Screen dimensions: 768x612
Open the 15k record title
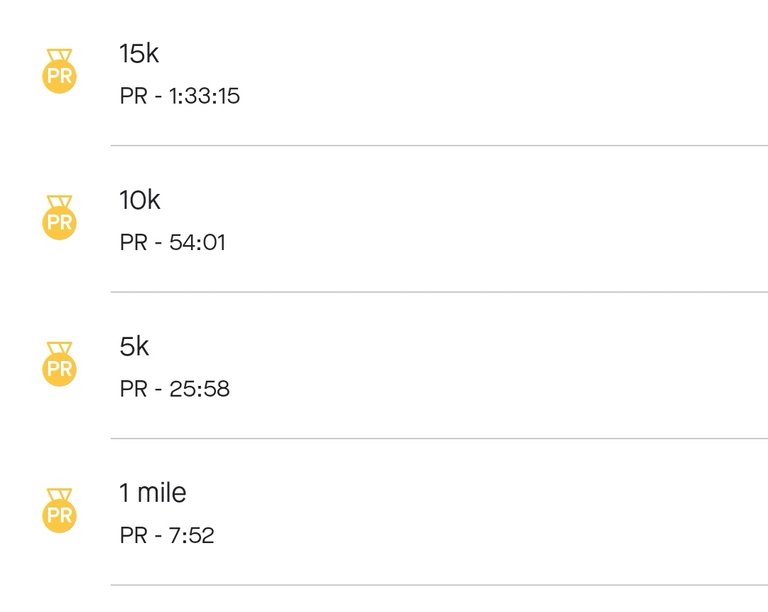pos(139,53)
